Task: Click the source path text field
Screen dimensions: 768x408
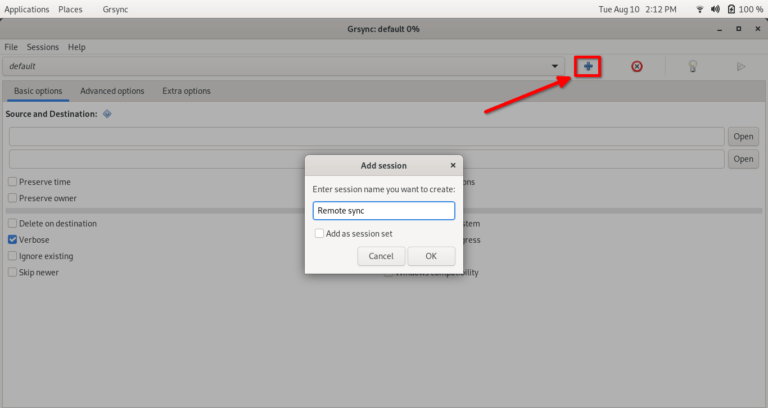Action: [366, 137]
